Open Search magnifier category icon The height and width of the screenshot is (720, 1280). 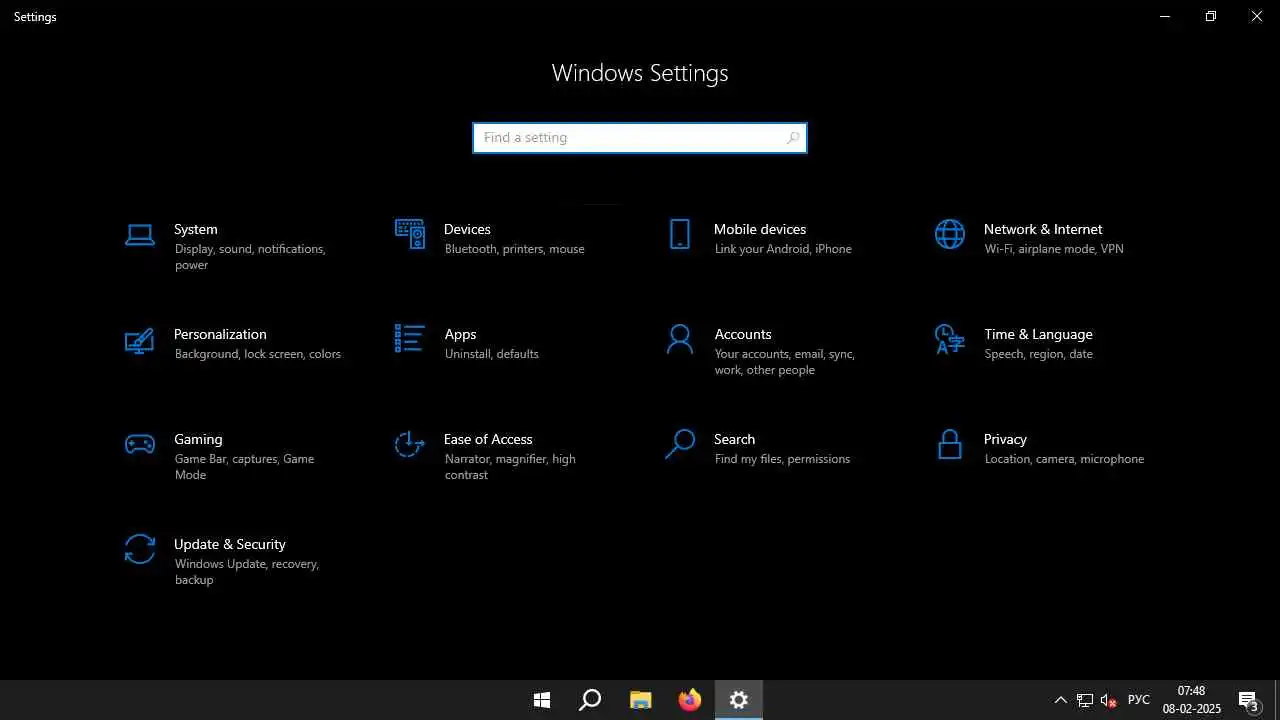680,444
